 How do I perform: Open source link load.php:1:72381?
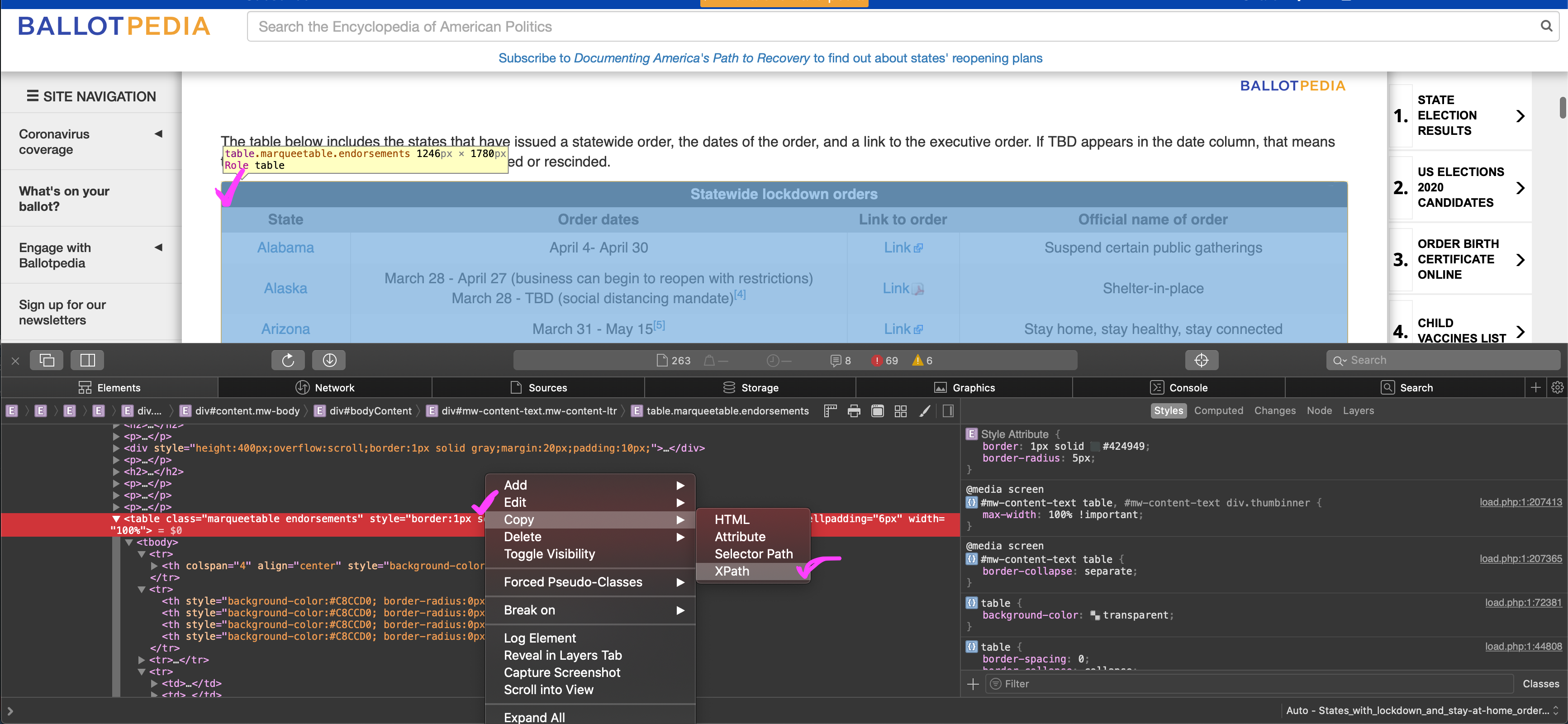click(1523, 603)
